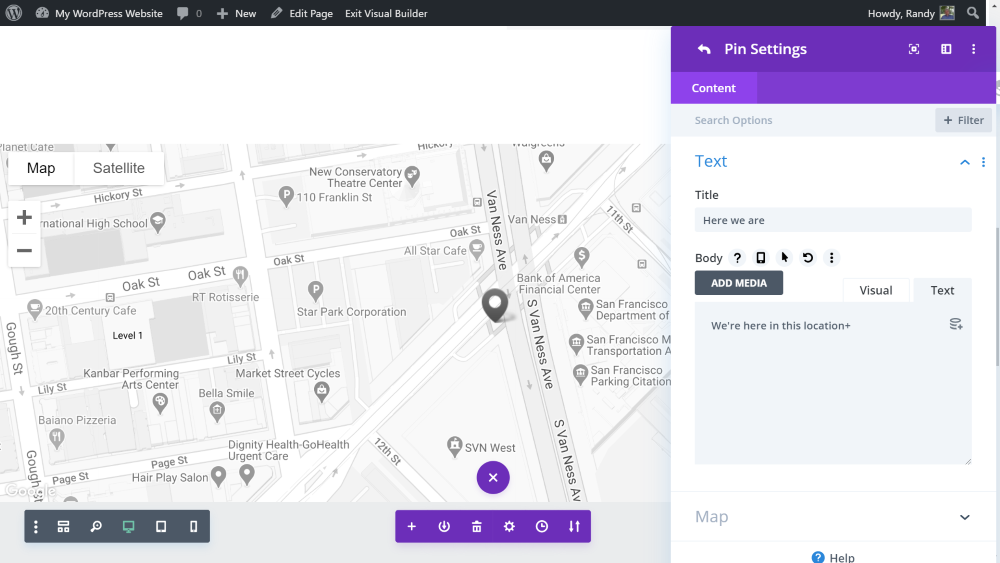Toggle responsive editing for Body

coord(761,258)
